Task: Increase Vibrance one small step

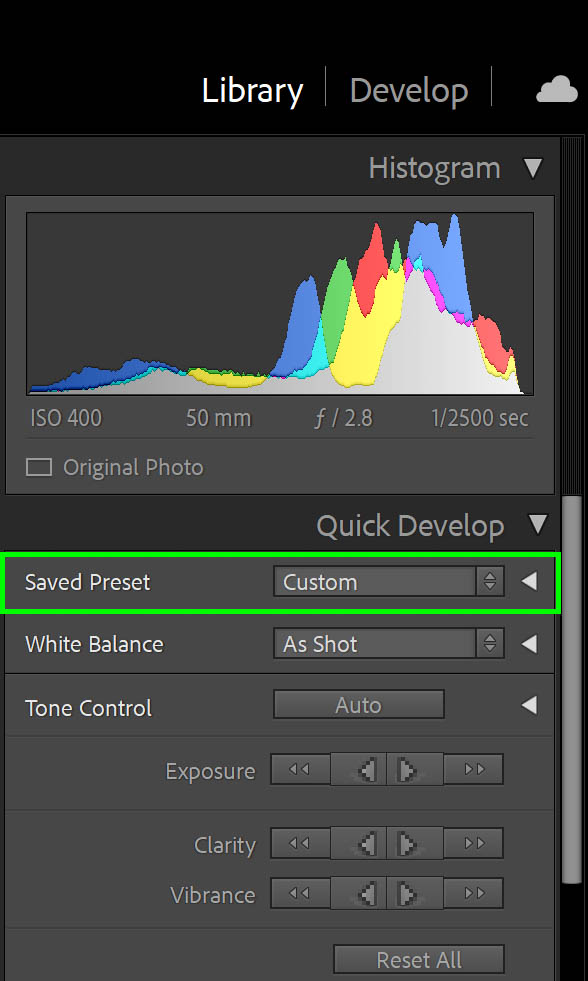Action: [415, 893]
